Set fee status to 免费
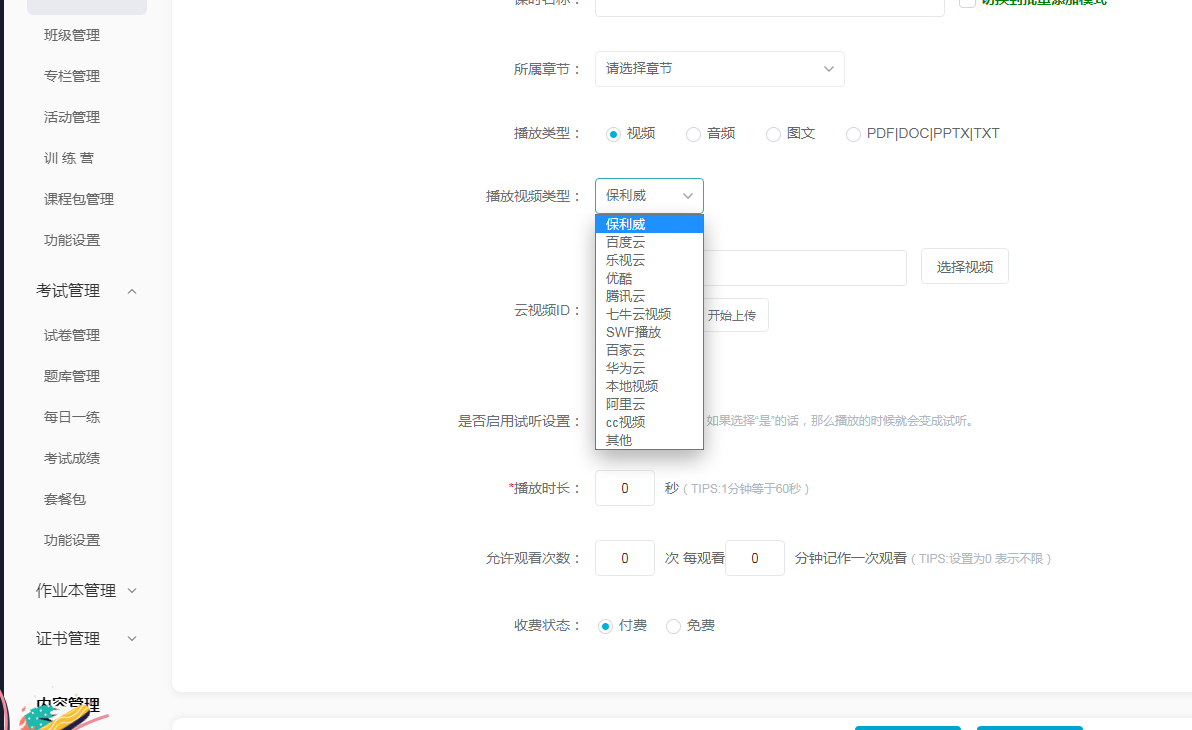The height and width of the screenshot is (730, 1192). pos(673,626)
